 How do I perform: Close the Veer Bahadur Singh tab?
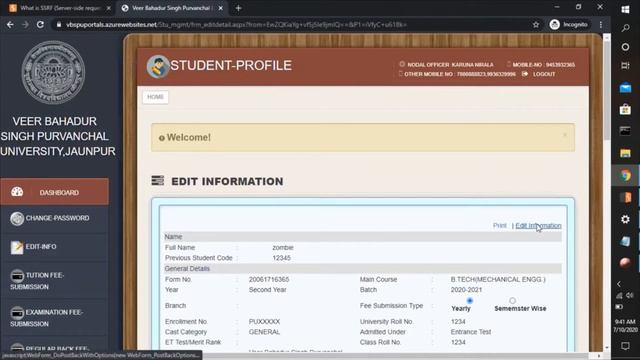click(220, 8)
